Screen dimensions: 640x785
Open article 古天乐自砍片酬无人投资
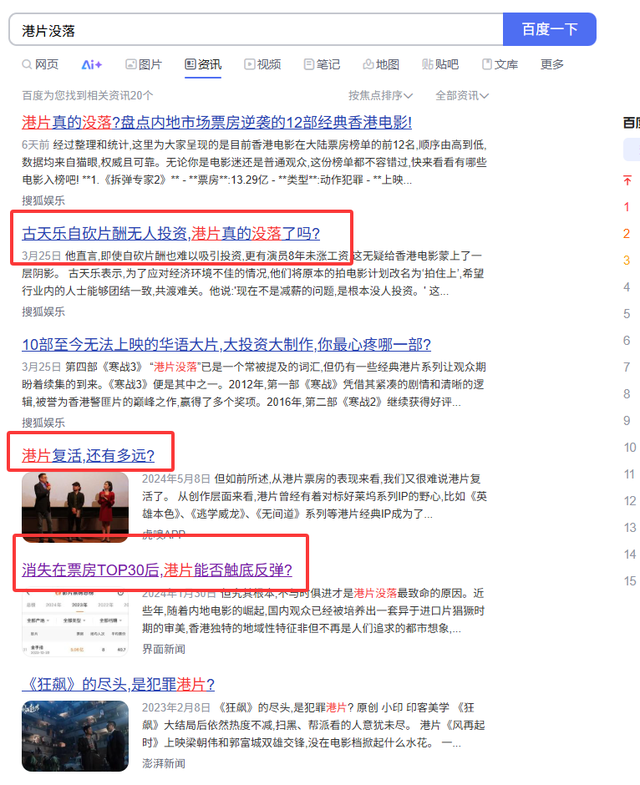(171, 233)
